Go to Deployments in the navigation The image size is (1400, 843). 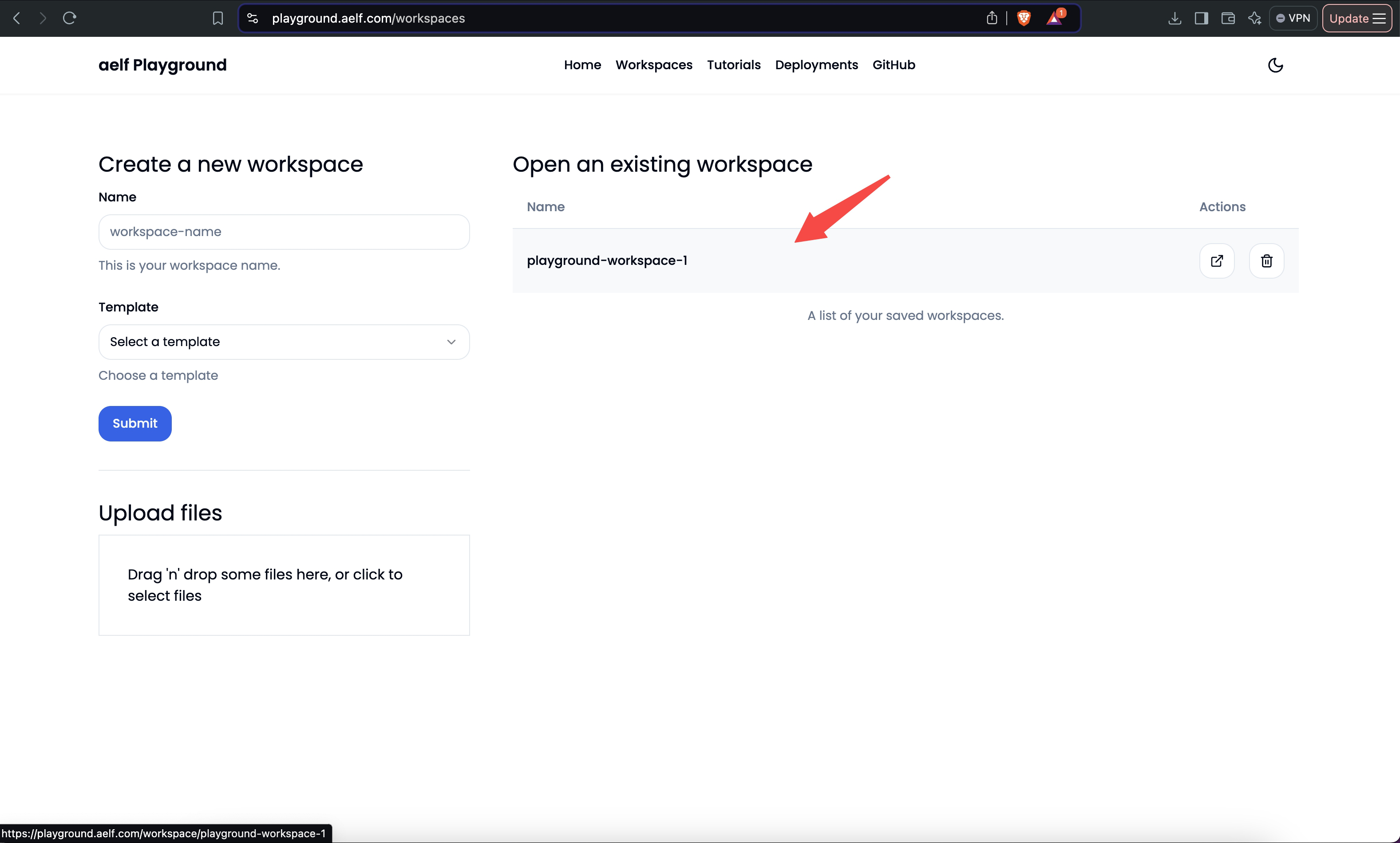[x=816, y=65]
